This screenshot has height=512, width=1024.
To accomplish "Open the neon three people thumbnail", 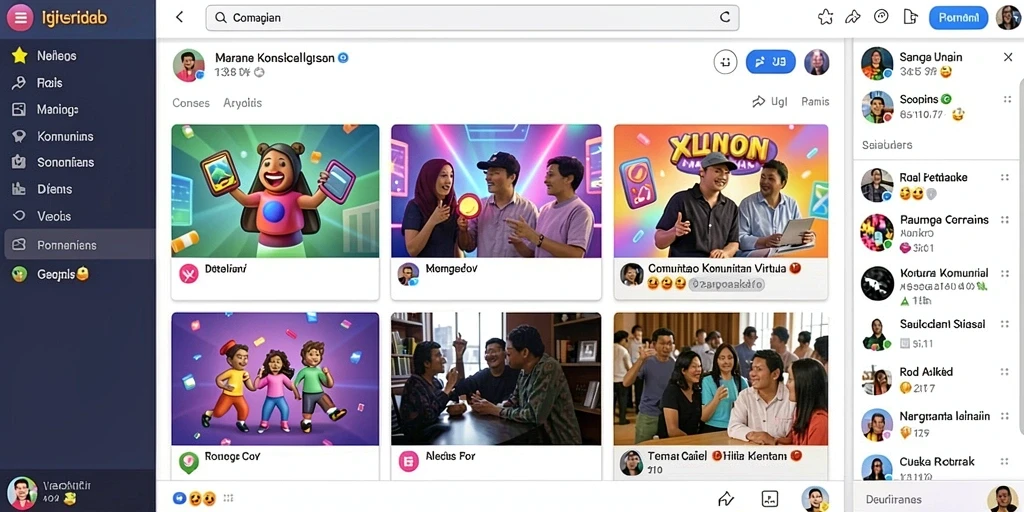I will tap(496, 191).
